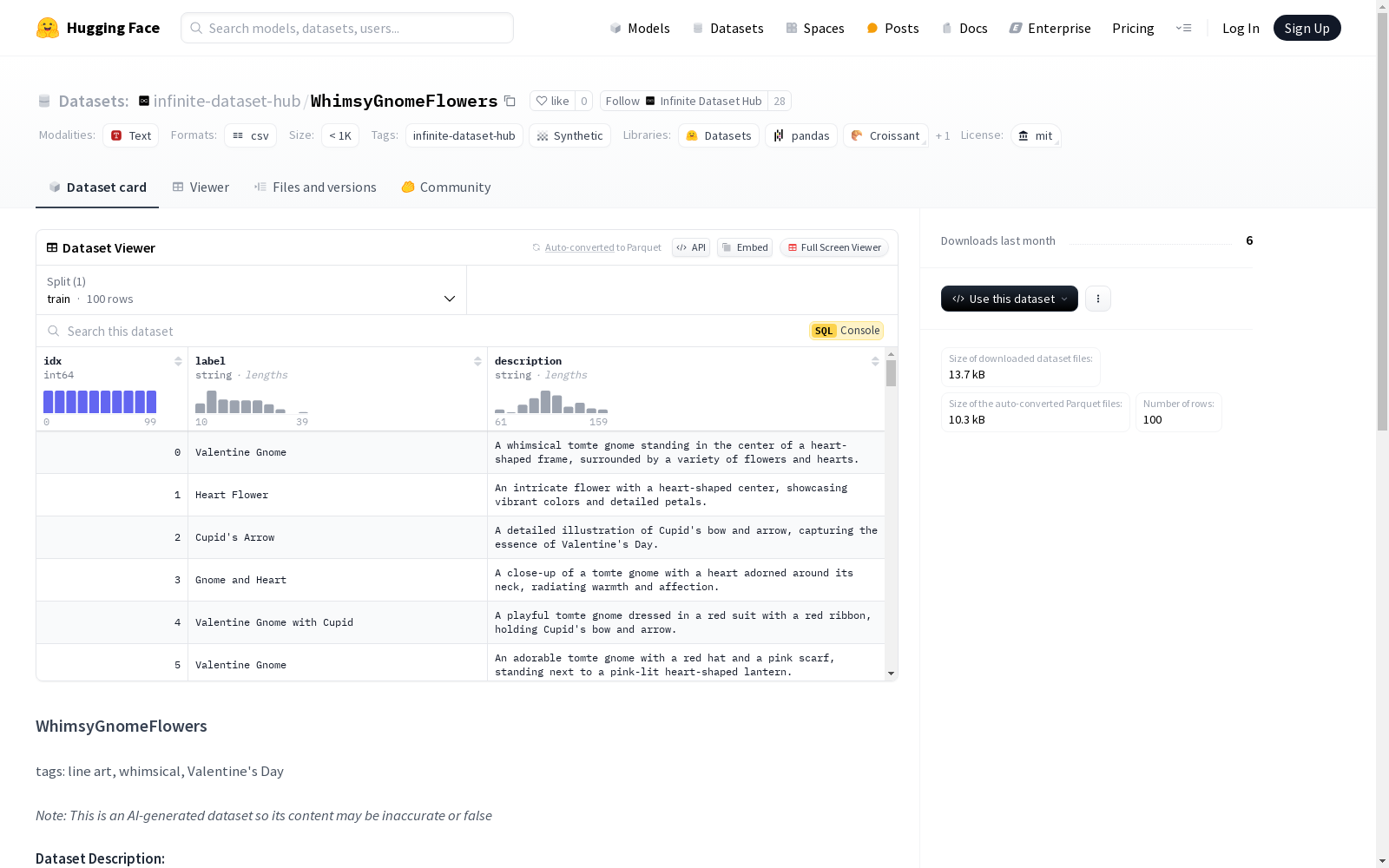Screen dimensions: 1389x868
Task: Switch to the Viewer tab
Action: point(201,187)
